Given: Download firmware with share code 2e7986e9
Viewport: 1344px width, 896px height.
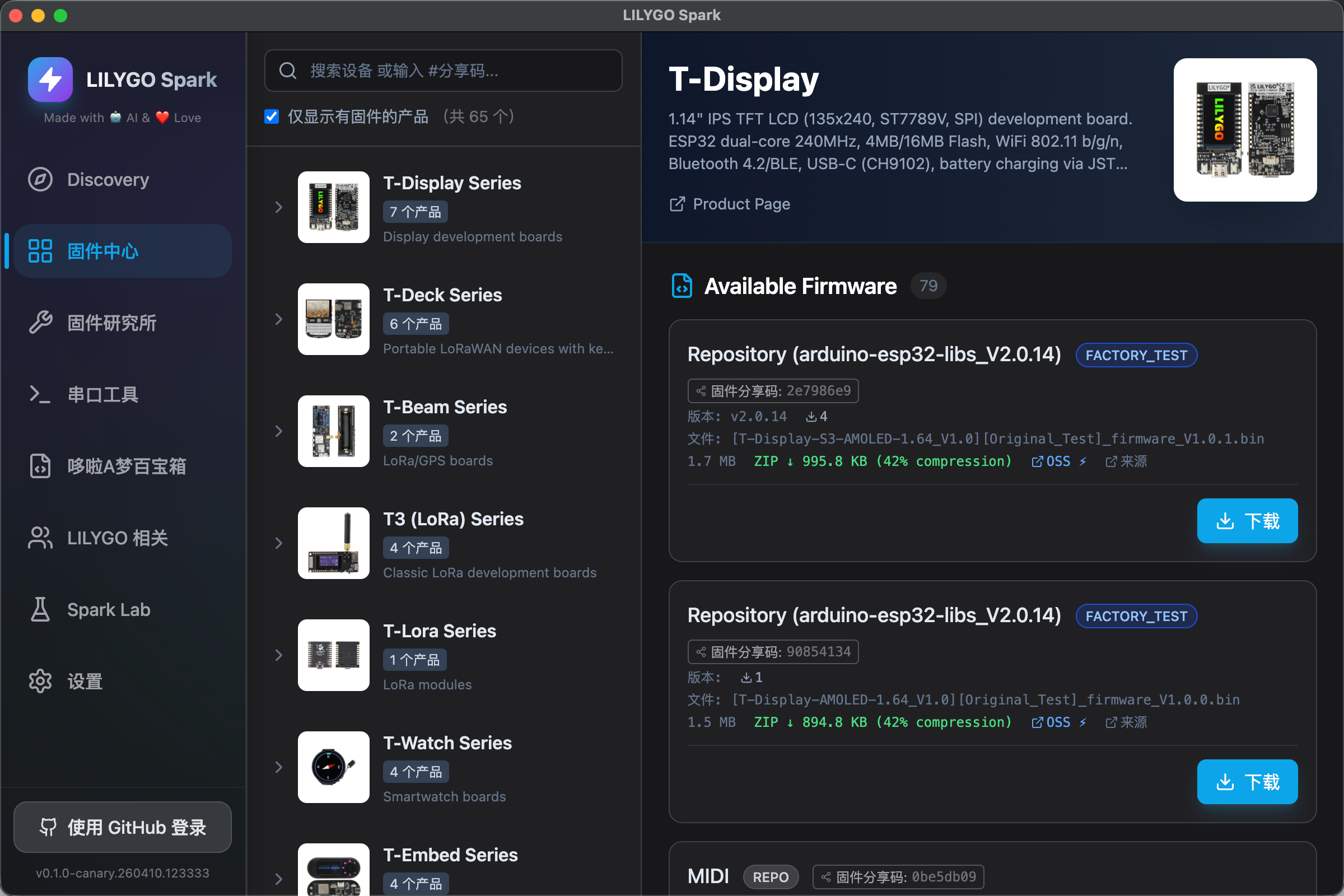Looking at the screenshot, I should [x=1247, y=521].
